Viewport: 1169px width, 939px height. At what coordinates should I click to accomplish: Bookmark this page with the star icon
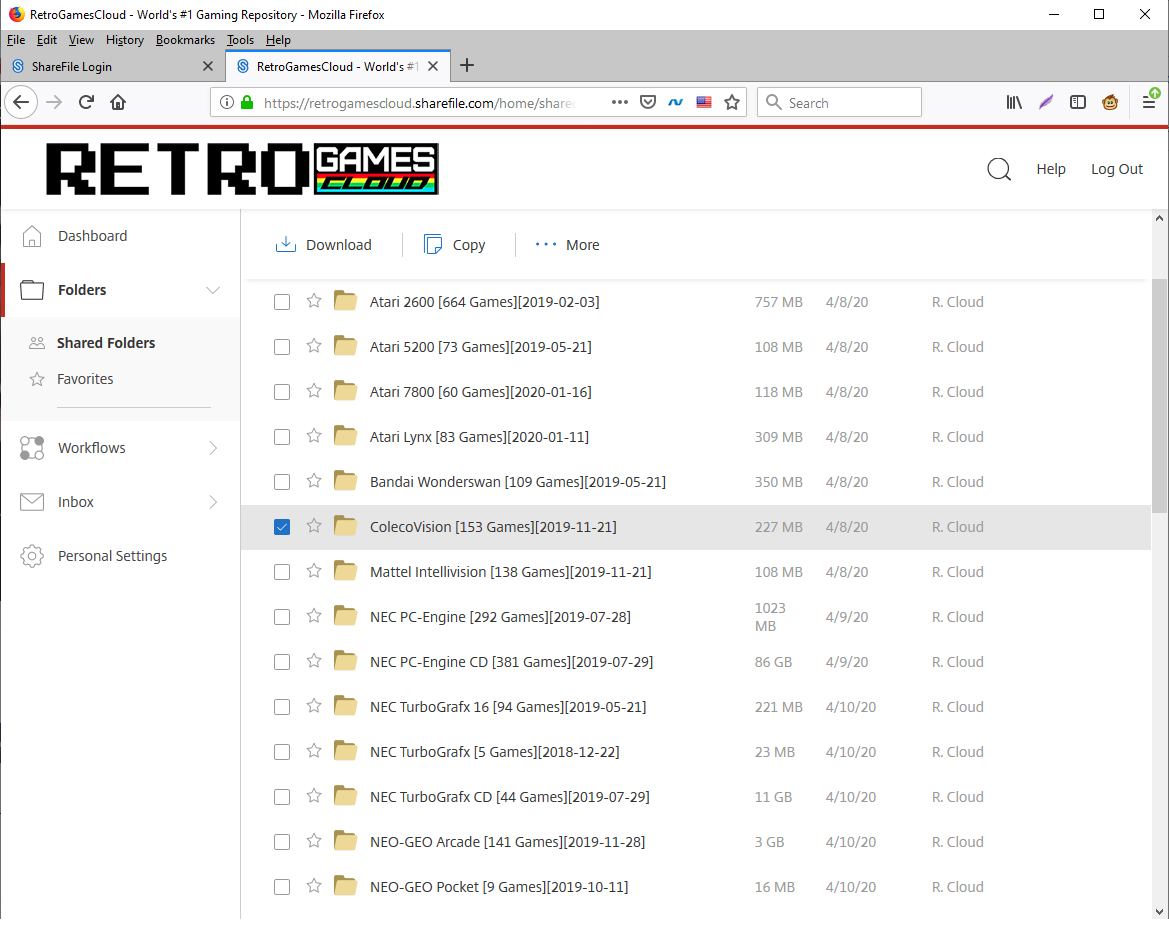(x=732, y=102)
